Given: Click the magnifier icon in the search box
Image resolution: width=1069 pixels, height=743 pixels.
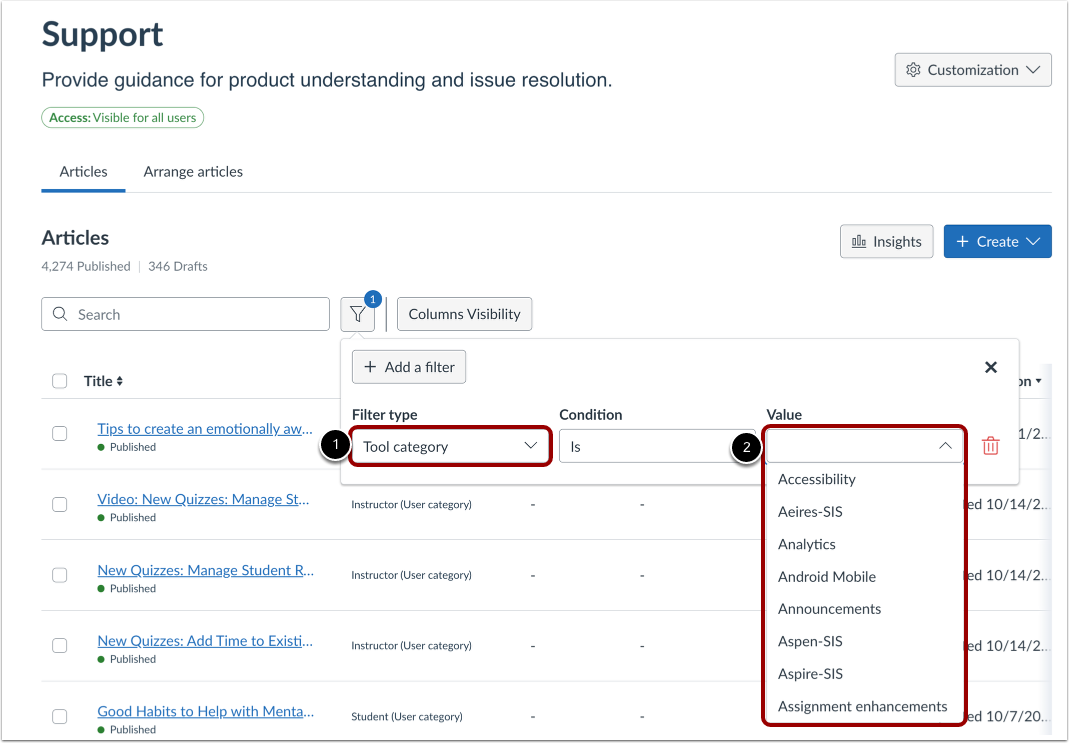Looking at the screenshot, I should [59, 314].
